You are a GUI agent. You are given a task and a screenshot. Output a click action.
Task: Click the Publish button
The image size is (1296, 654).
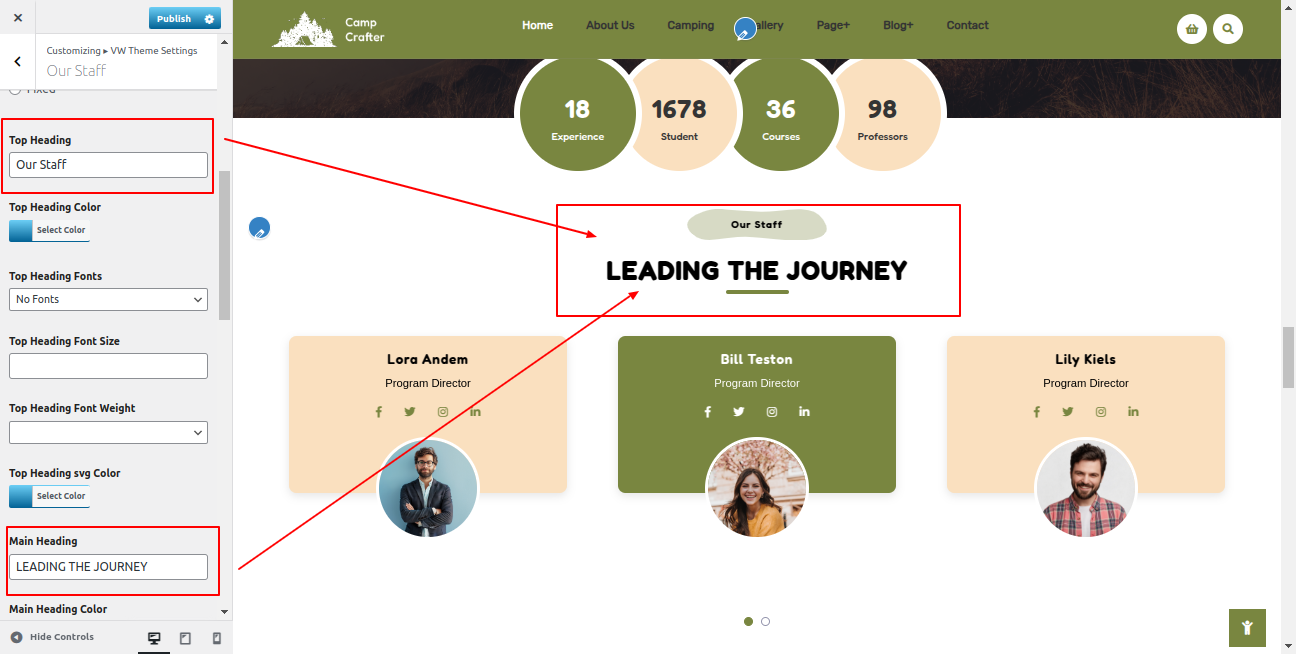coord(174,19)
